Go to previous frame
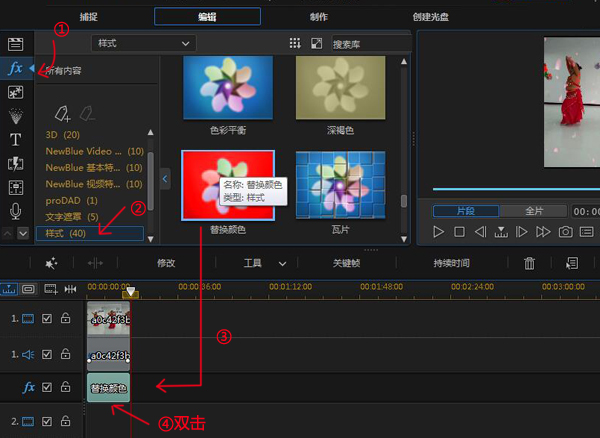 [x=480, y=232]
